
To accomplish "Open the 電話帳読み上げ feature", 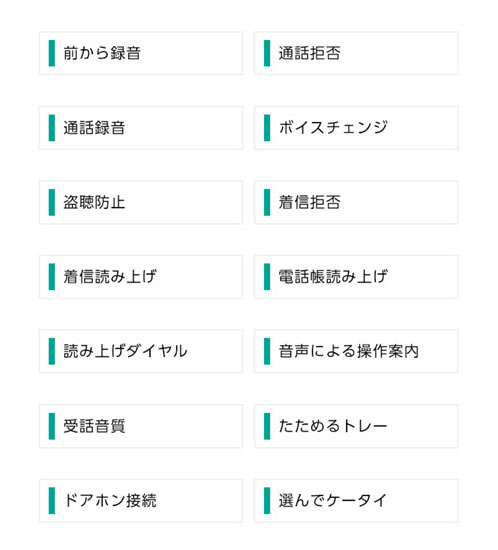I will coord(356,277).
